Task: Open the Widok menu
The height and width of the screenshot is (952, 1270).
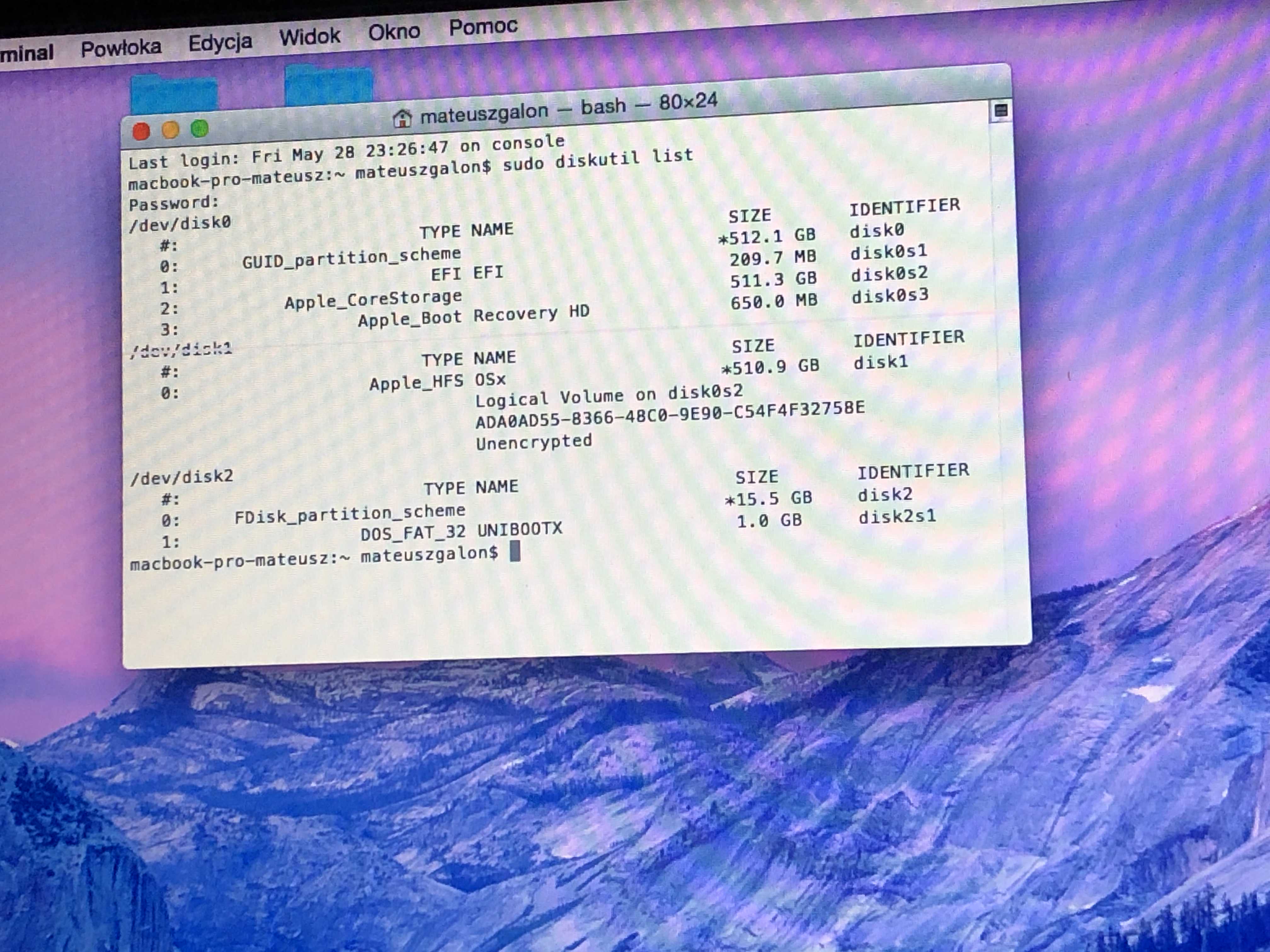Action: coord(309,37)
